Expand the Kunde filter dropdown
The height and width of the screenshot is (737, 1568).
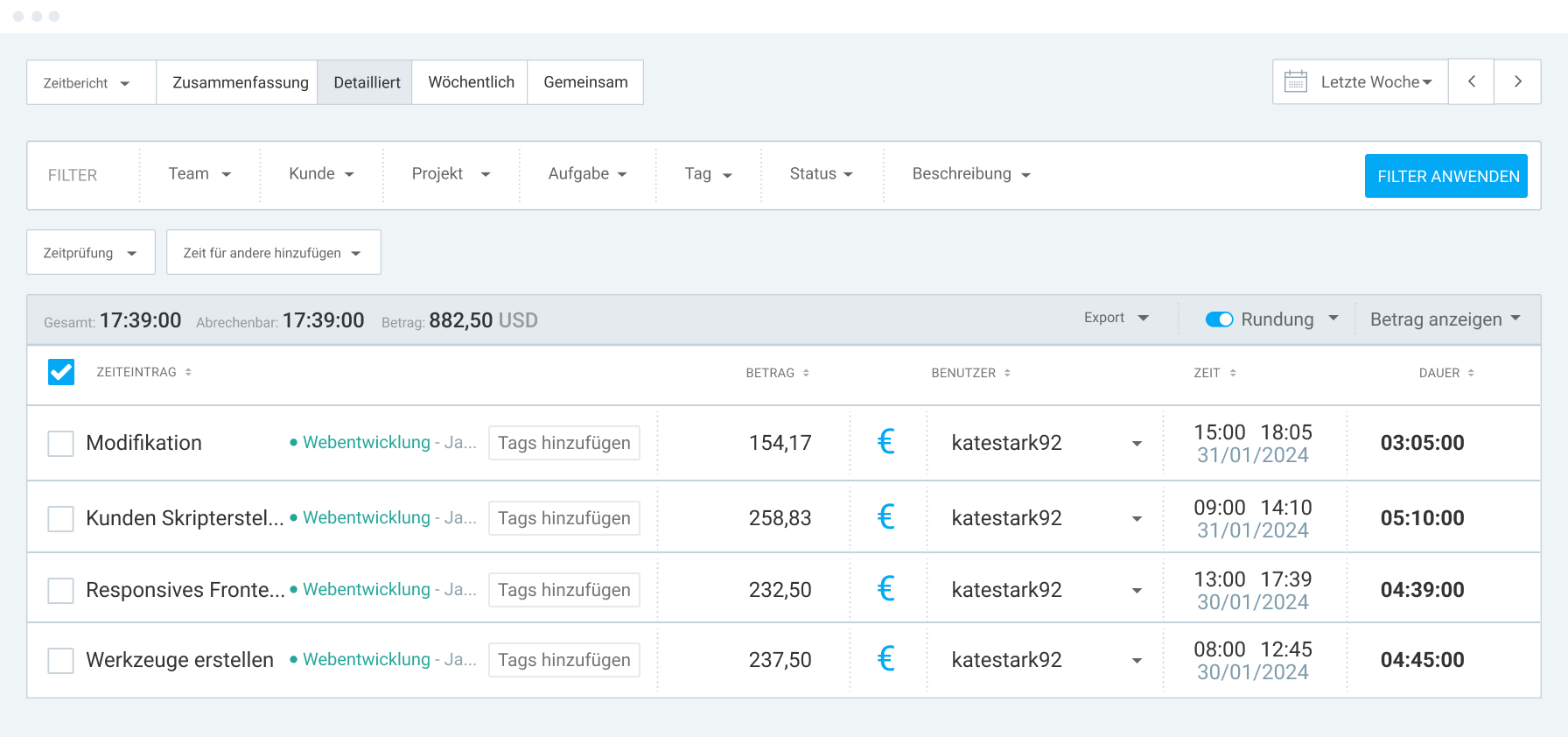[321, 174]
